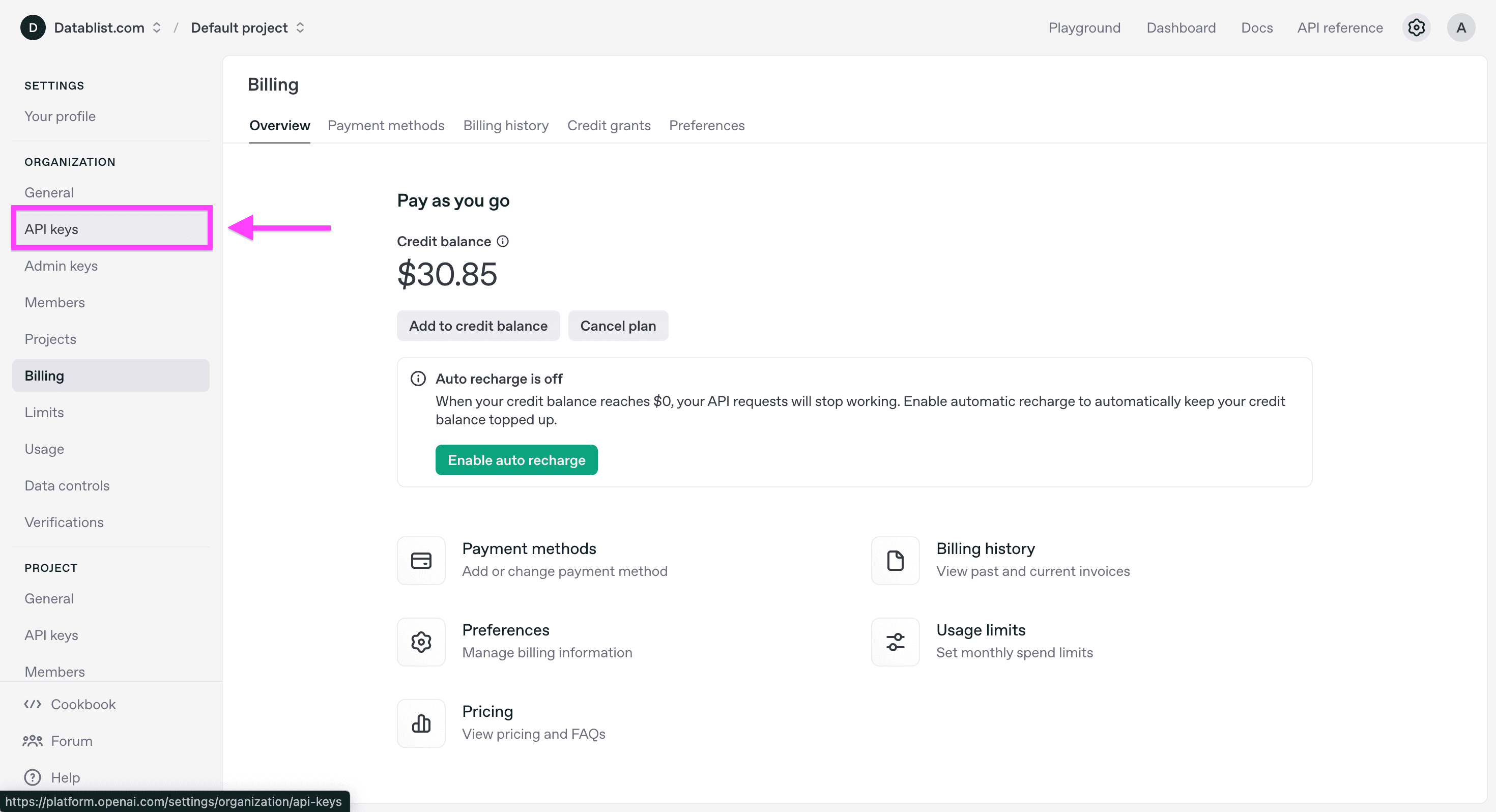Open settings via the gear icon top right

1417,27
